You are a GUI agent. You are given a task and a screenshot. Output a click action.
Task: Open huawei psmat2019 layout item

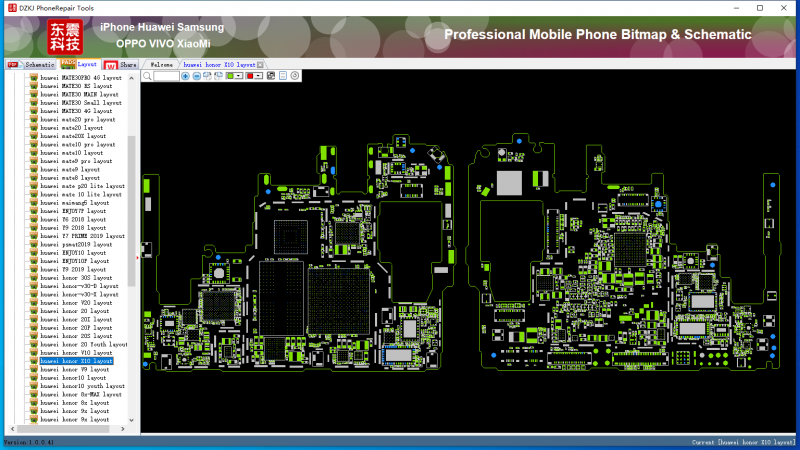tap(76, 244)
